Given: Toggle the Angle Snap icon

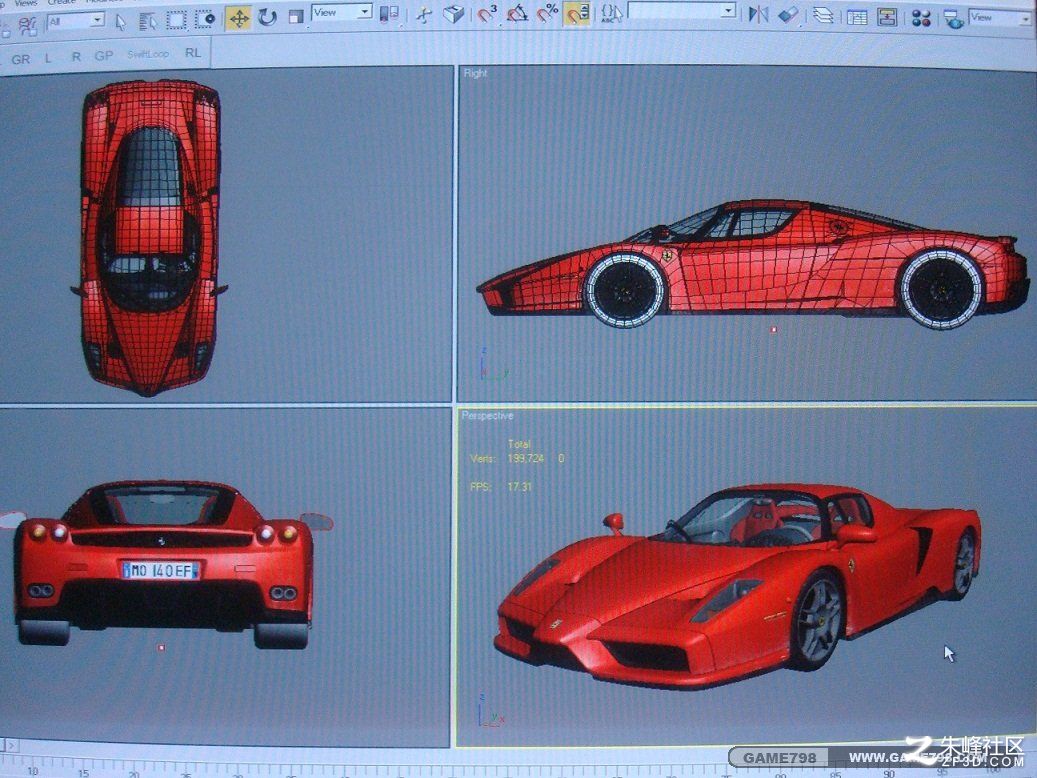Looking at the screenshot, I should 517,13.
